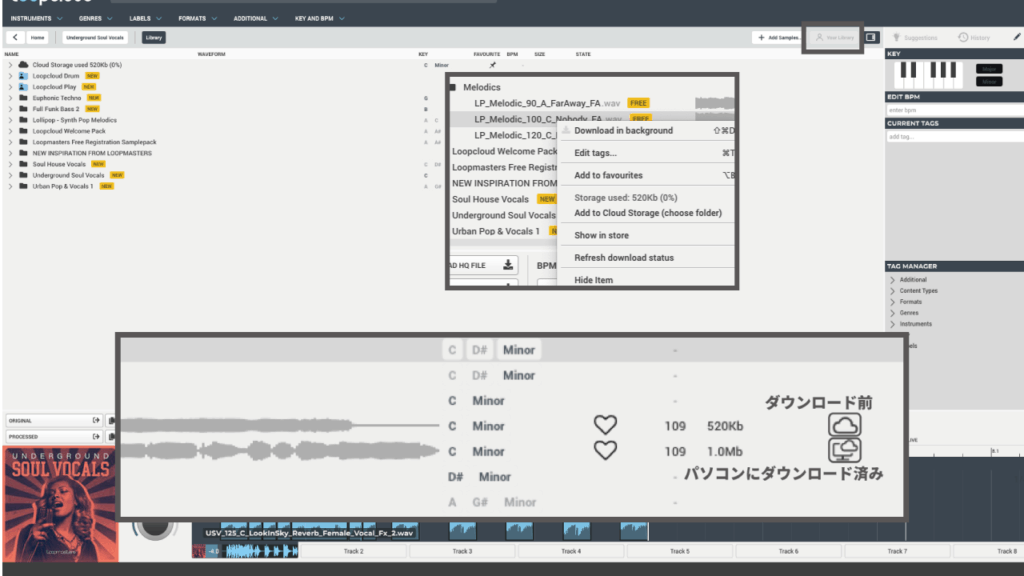
Task: Select the Cloud Storage cloud icon
Action: [x=845, y=425]
